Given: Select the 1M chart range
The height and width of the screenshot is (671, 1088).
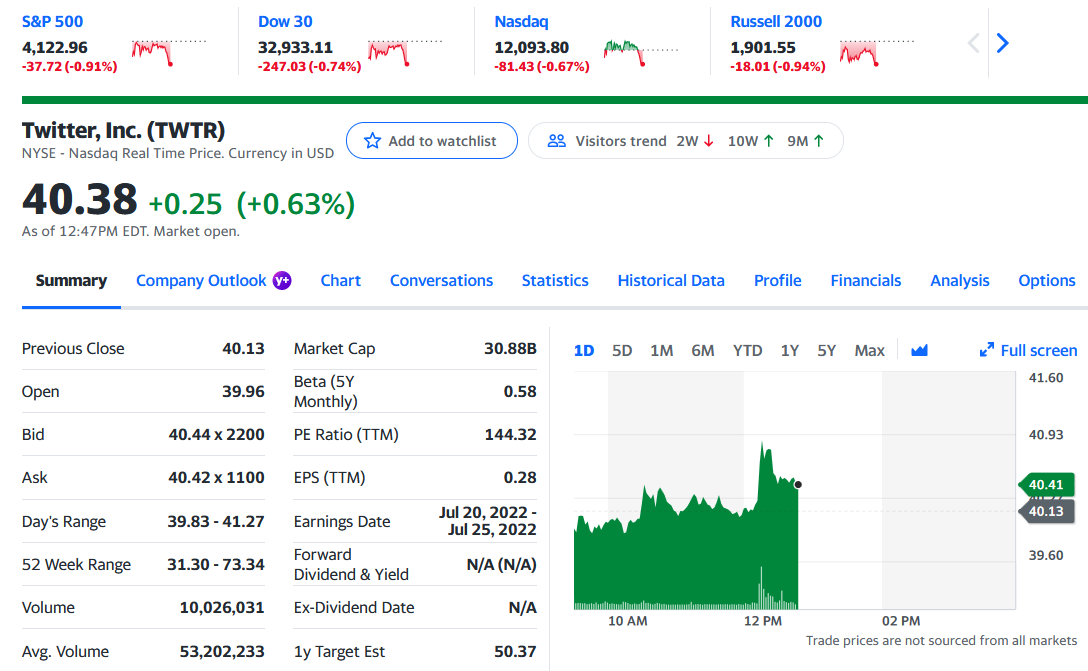Looking at the screenshot, I should coord(661,350).
